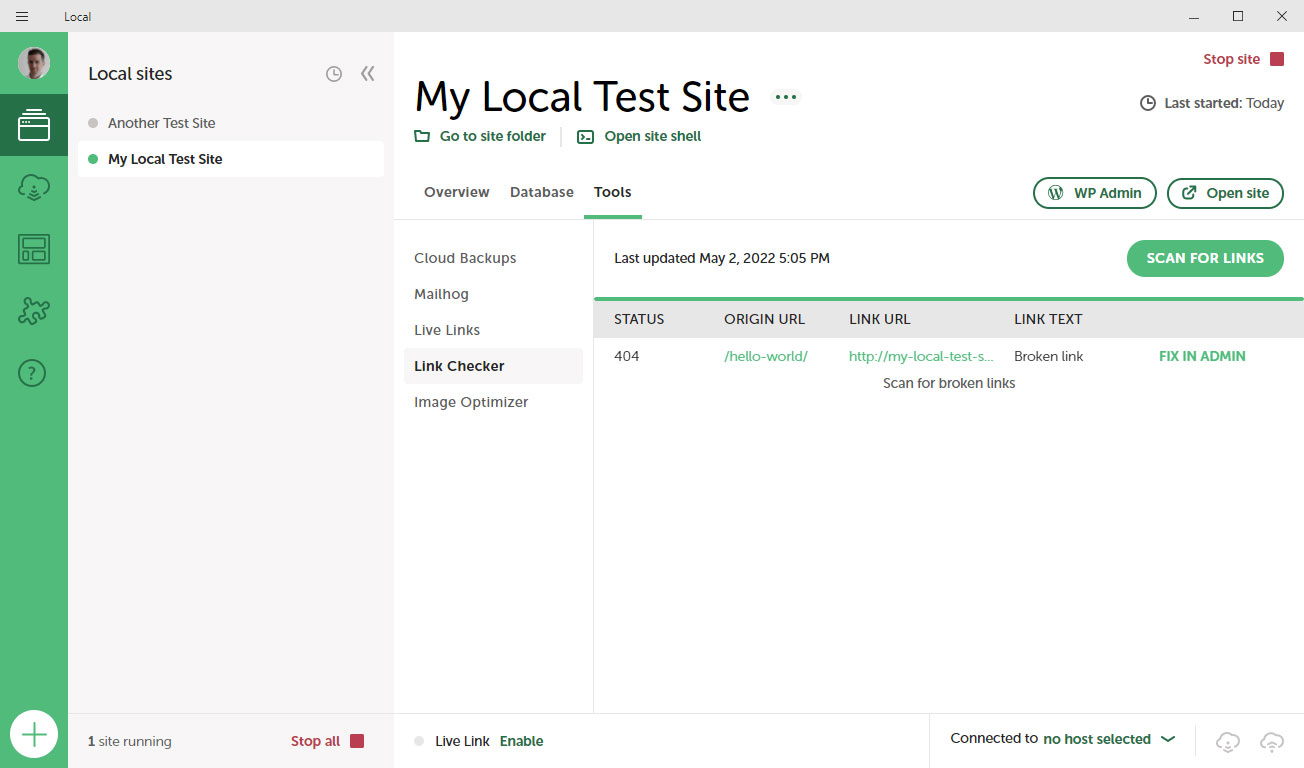Open Help question mark icon
Image resolution: width=1304 pixels, height=768 pixels.
point(33,373)
